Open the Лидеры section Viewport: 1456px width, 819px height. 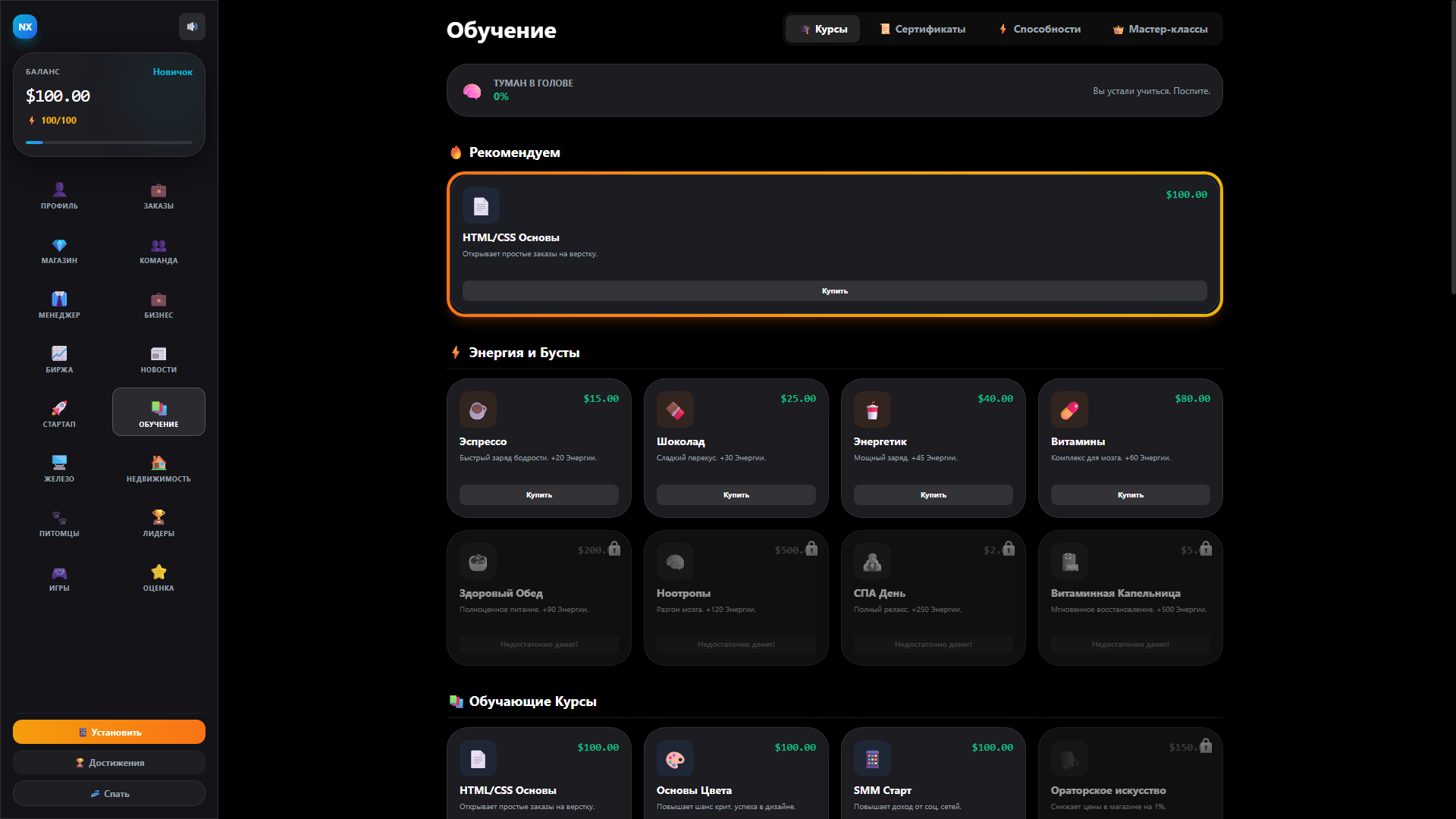[x=158, y=522]
